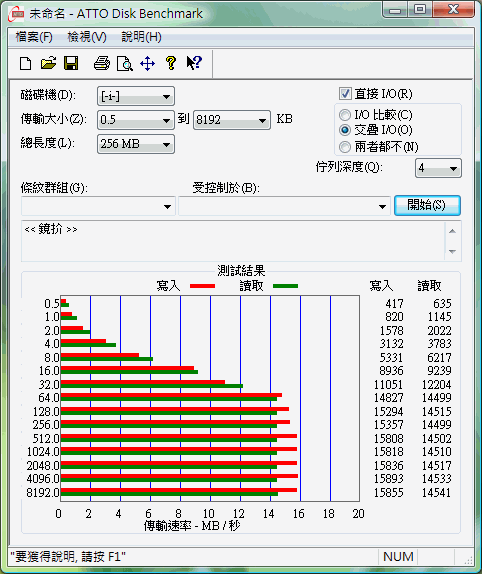Click read value 635 in results

(442, 303)
